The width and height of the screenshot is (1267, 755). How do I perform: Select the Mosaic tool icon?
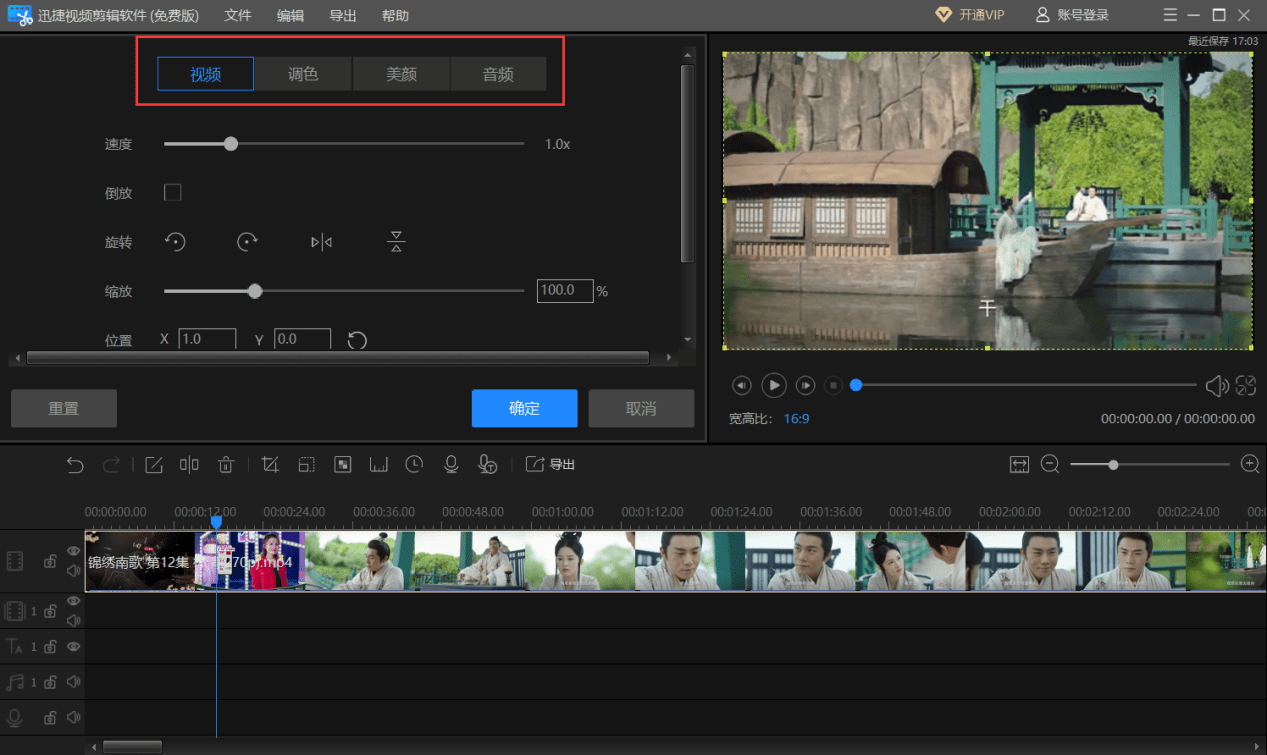pyautogui.click(x=342, y=464)
